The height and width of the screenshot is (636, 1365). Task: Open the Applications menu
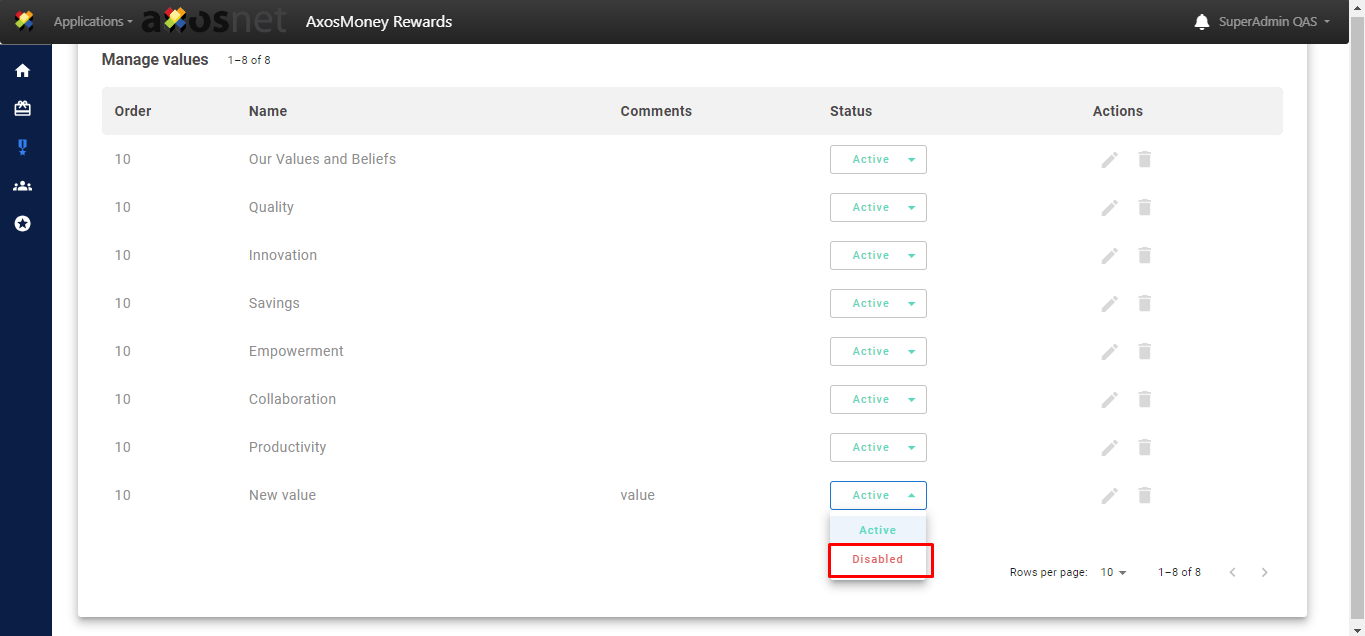pyautogui.click(x=92, y=22)
